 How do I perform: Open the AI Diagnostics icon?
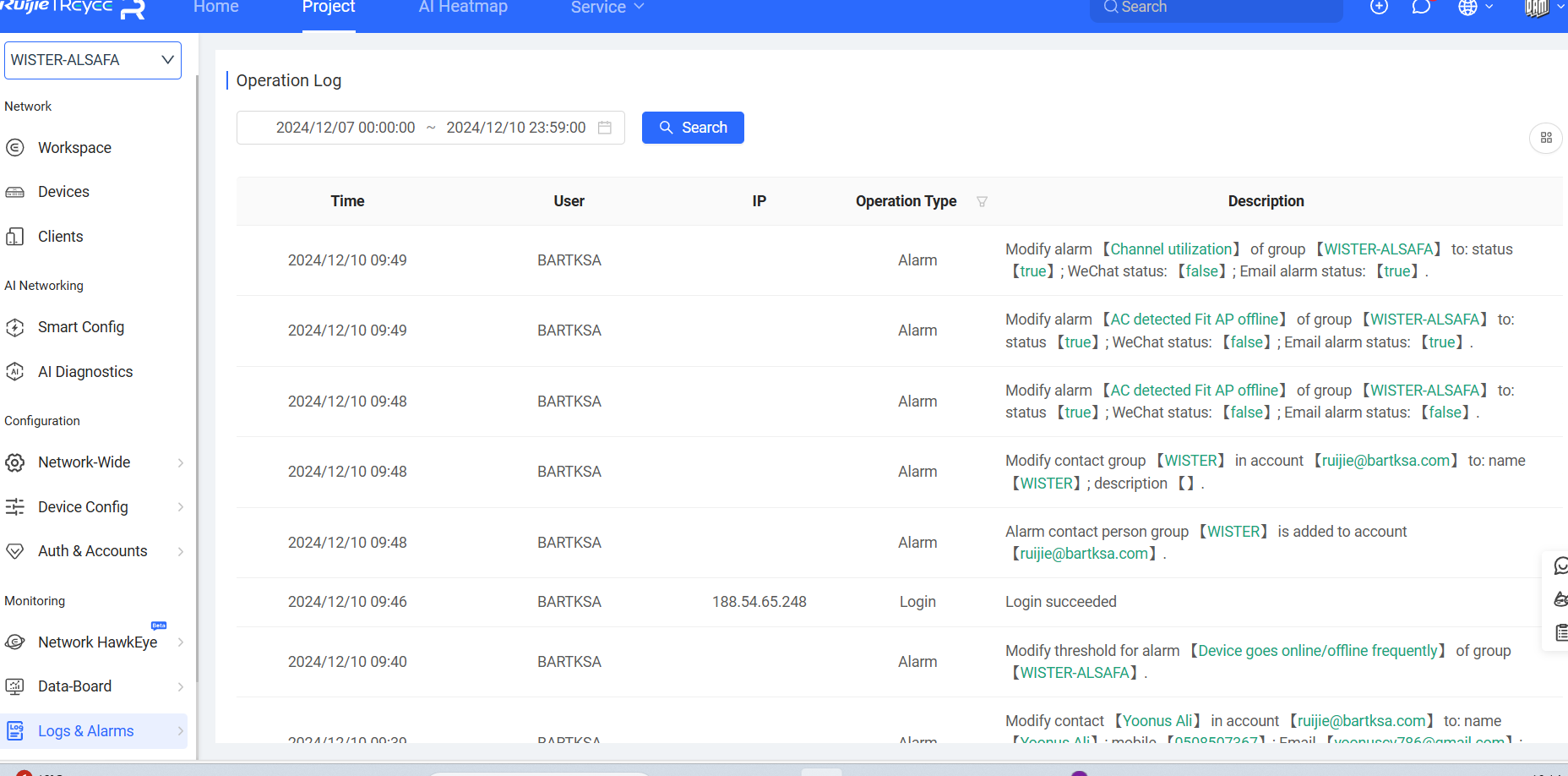pos(15,372)
